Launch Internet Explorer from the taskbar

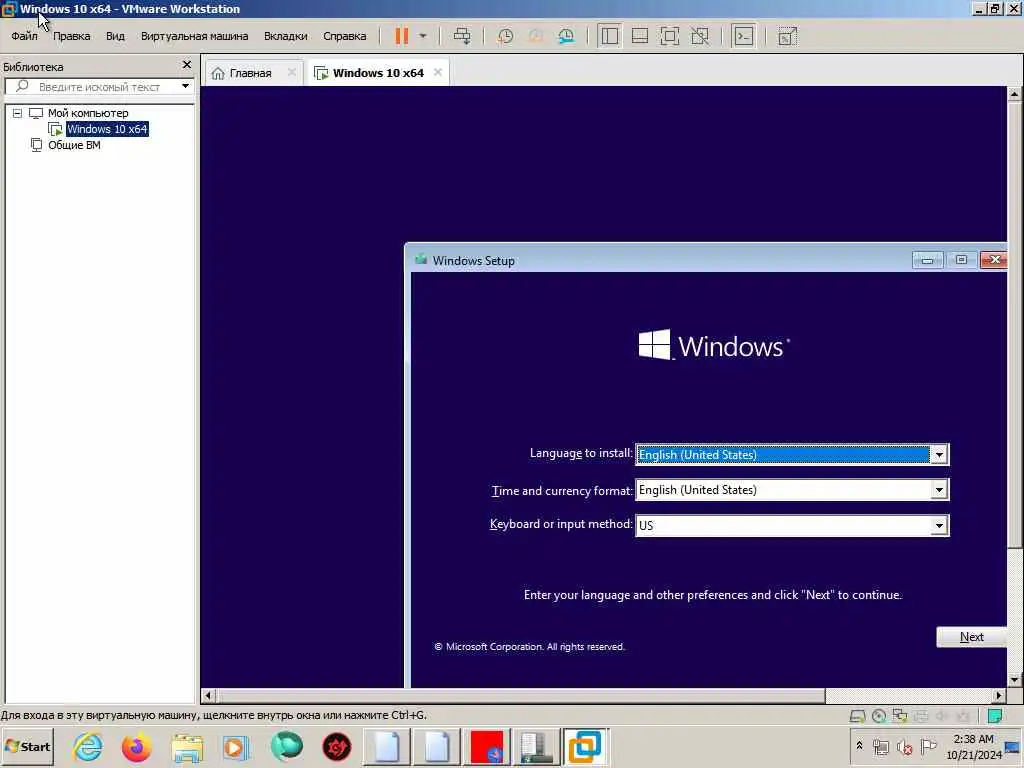[x=88, y=746]
